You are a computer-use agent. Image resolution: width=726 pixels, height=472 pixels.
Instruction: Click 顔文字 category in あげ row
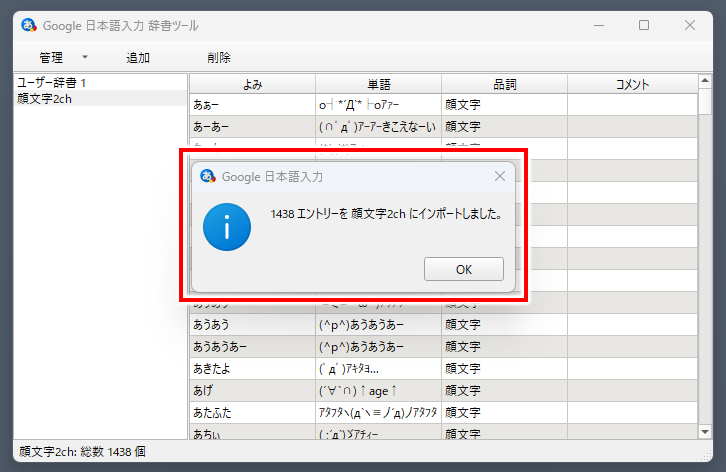505,390
